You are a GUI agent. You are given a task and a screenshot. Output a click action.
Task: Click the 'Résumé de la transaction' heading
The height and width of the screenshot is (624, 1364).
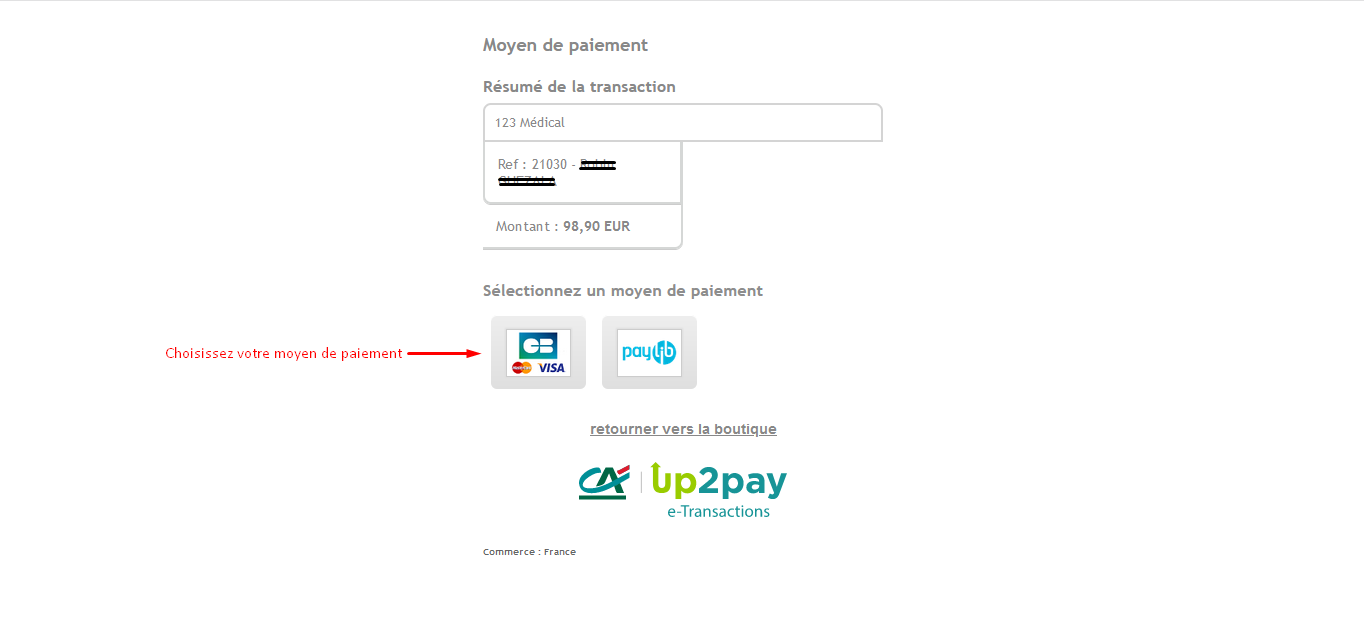click(x=579, y=87)
